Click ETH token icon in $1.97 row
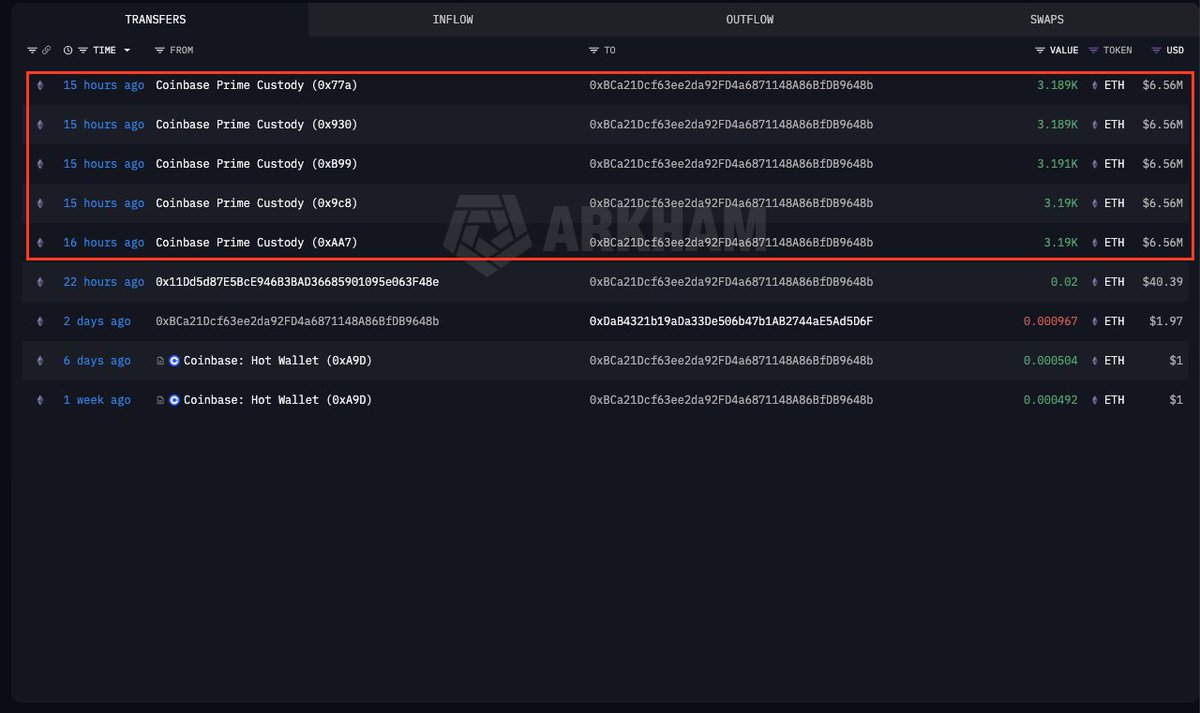This screenshot has height=713, width=1200. (1093, 322)
